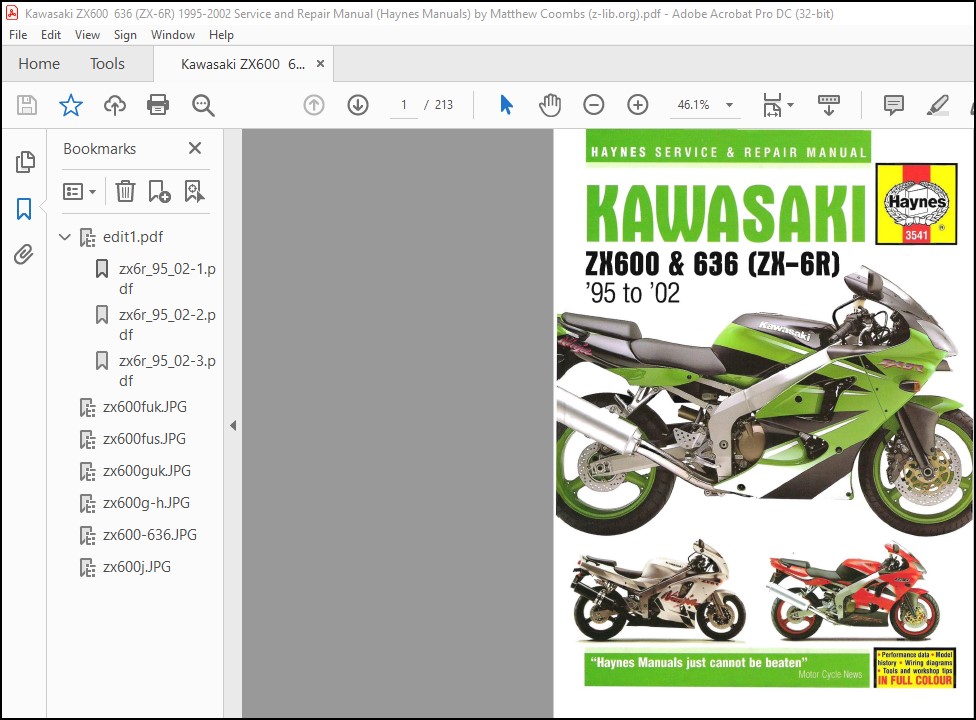This screenshot has height=720, width=976.
Task: Go to the previous page arrow
Action: [314, 105]
